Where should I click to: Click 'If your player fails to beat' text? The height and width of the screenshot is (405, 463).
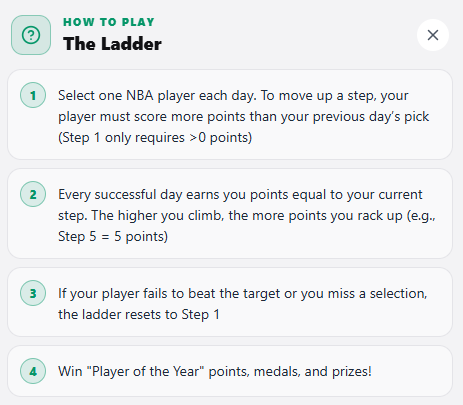(x=138, y=293)
